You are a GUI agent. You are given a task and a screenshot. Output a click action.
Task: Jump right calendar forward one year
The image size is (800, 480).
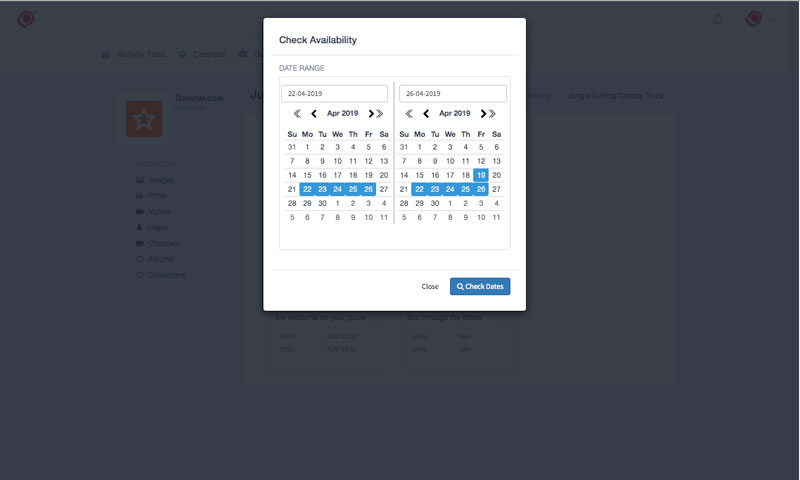point(492,113)
